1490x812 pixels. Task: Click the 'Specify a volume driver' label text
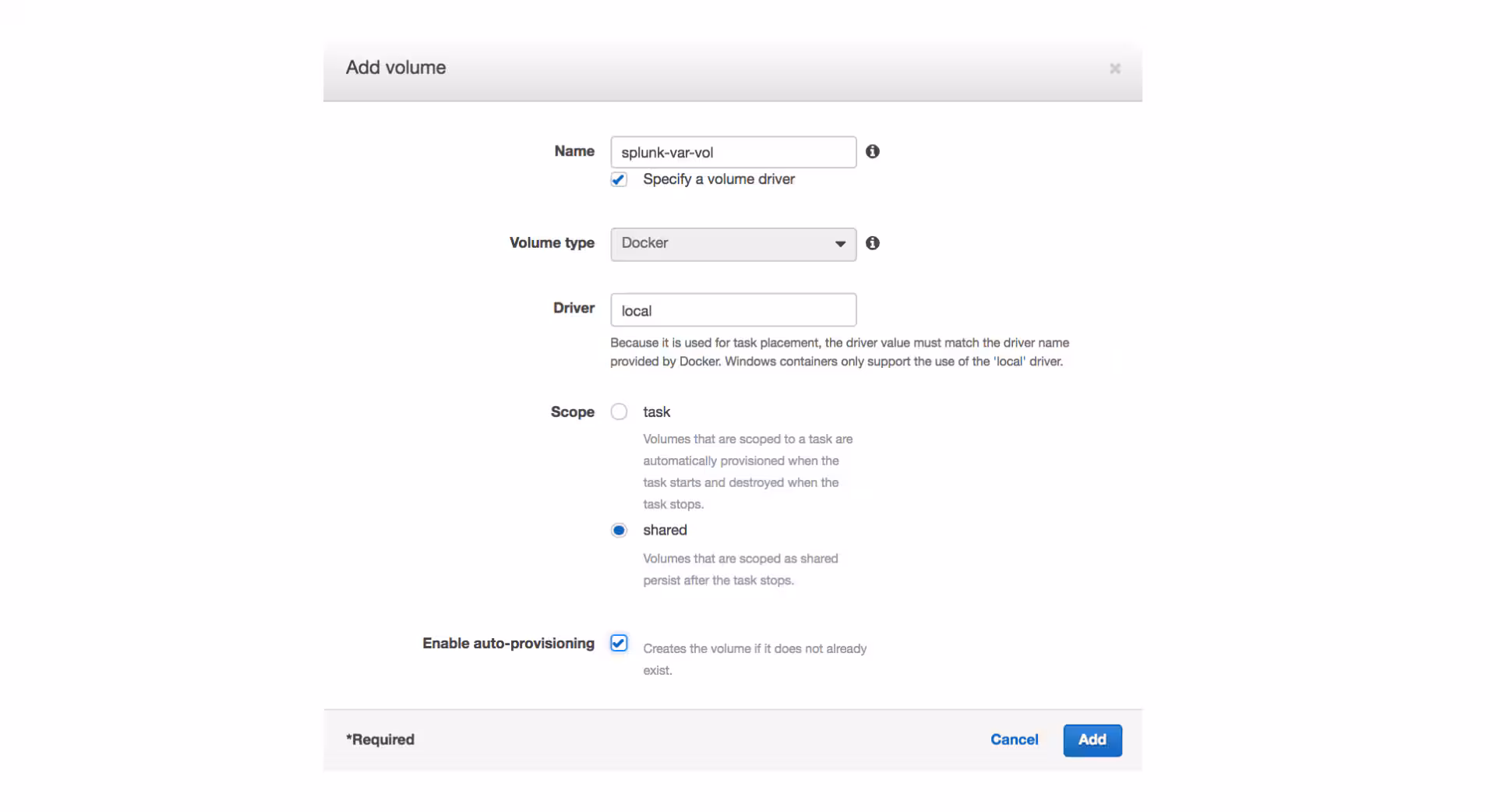point(718,179)
